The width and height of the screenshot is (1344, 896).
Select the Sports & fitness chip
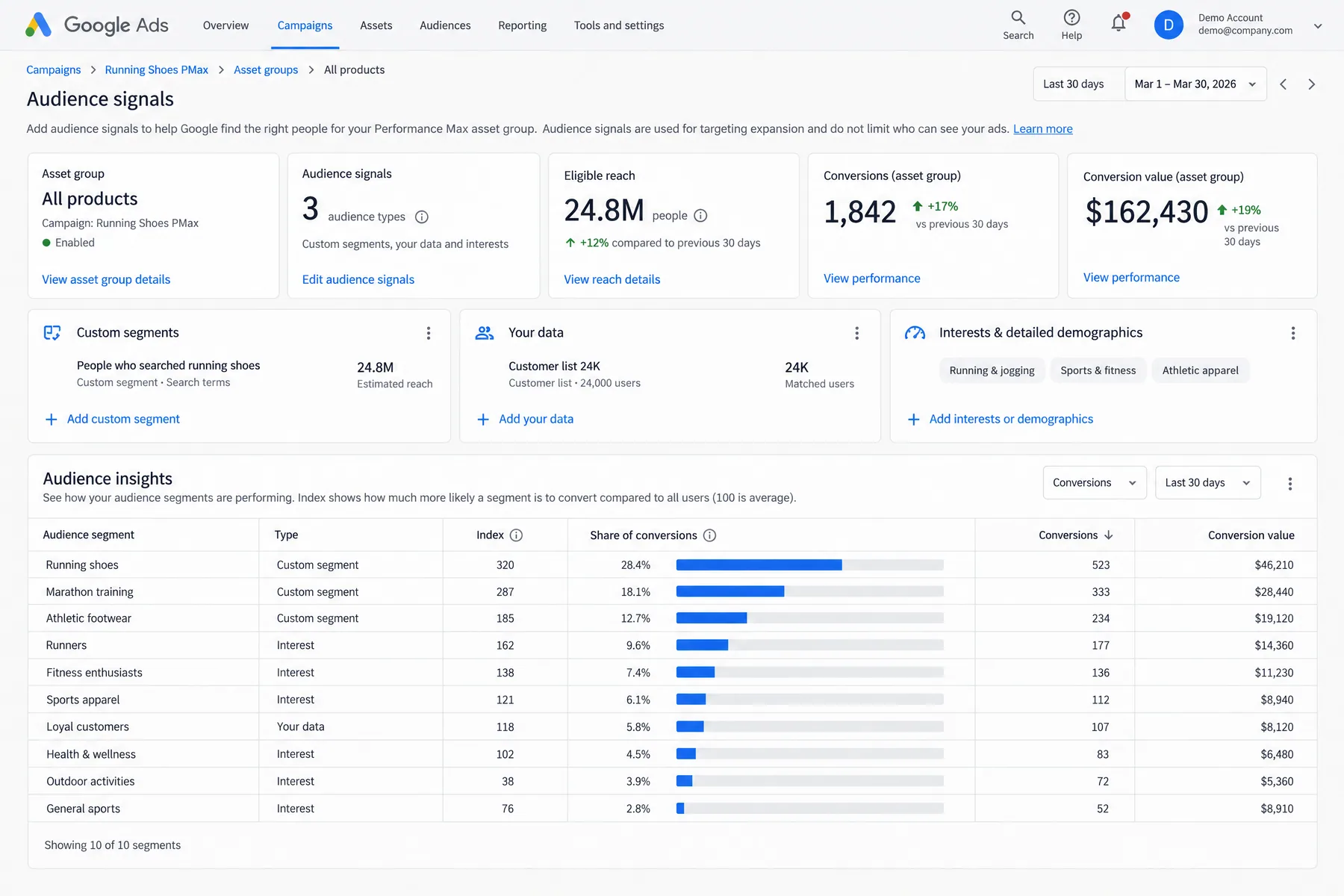pos(1098,370)
